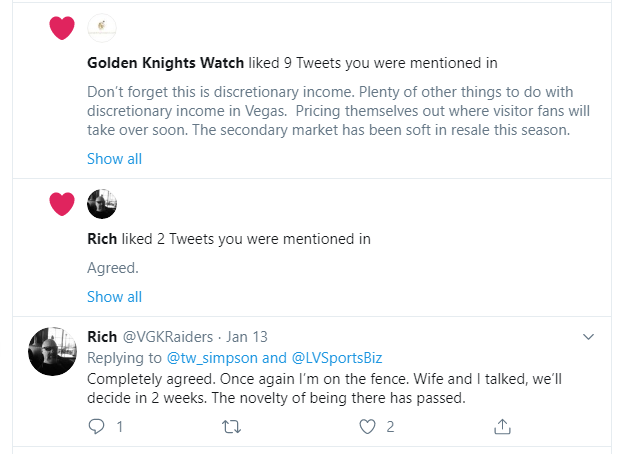Expand Show all under Golden Knights notification
This screenshot has height=454, width=623.
(114, 159)
